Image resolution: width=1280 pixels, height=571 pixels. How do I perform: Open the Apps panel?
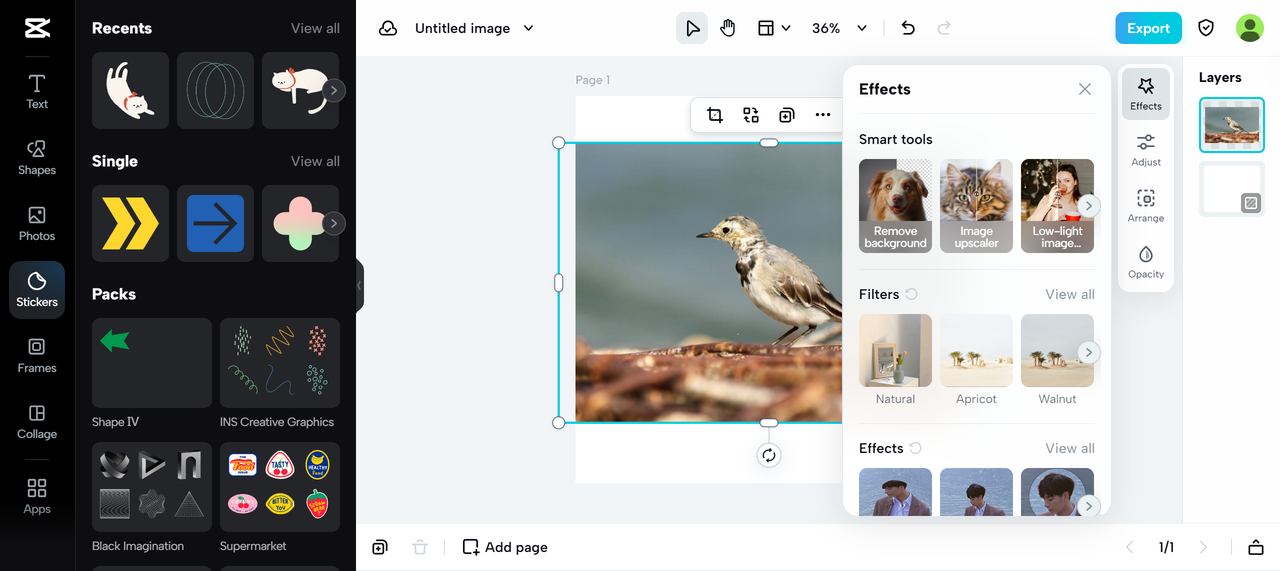click(x=37, y=496)
